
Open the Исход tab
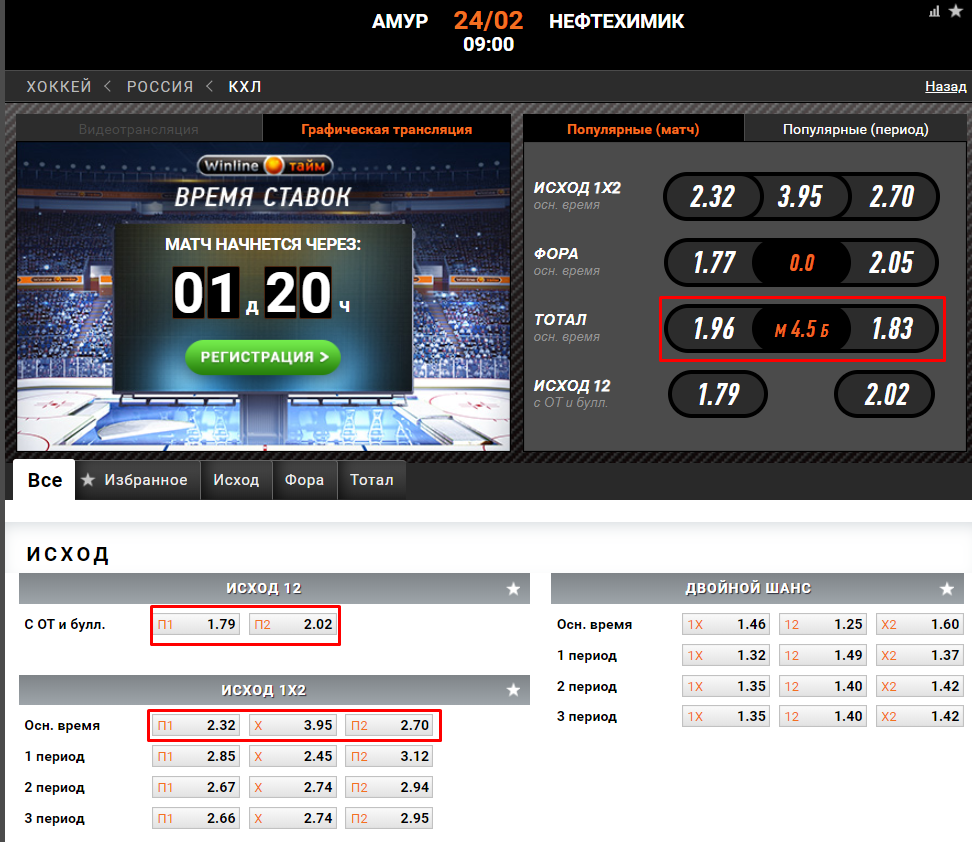pos(236,480)
